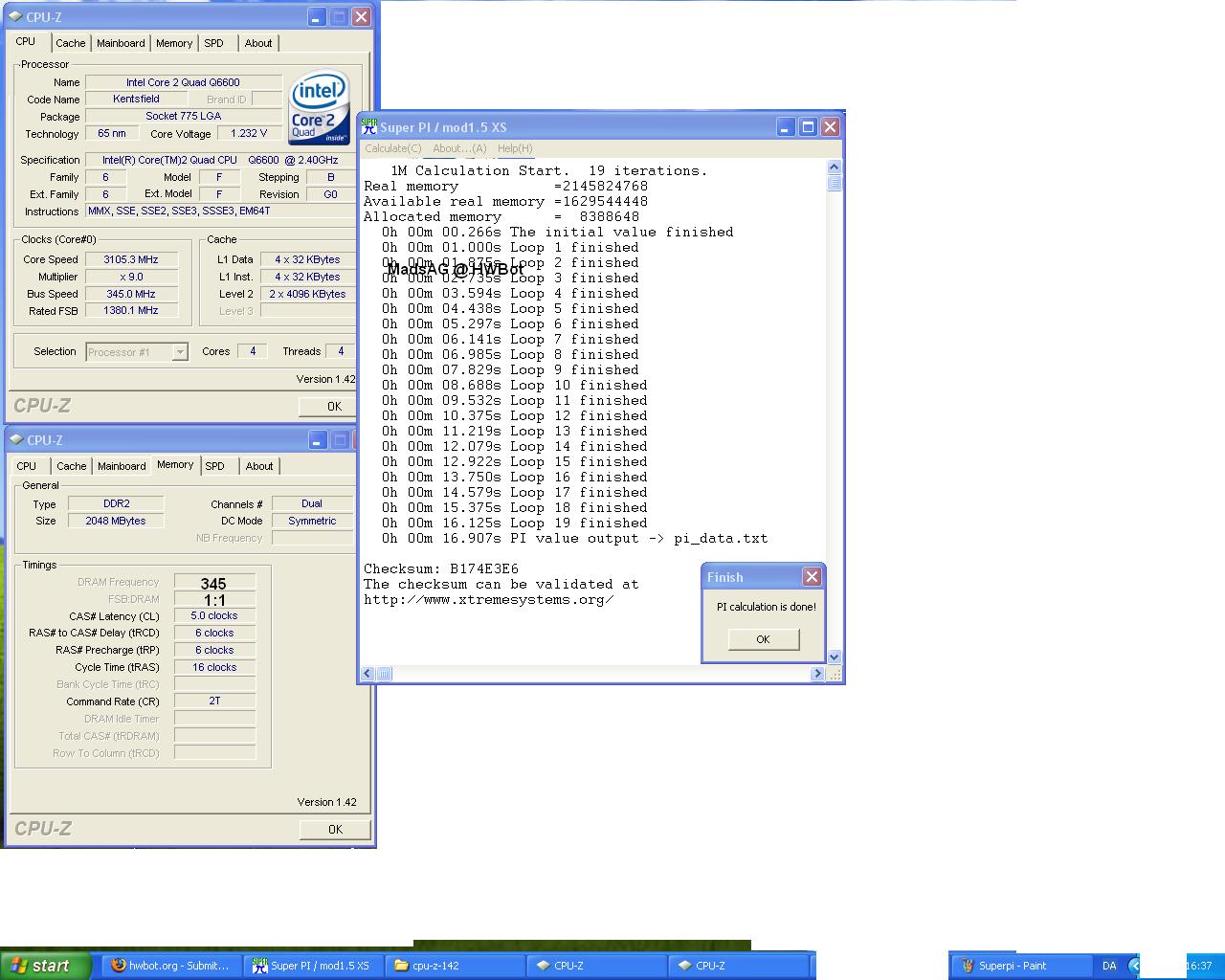This screenshot has width=1225, height=980.
Task: Switch to Mainboard tab in top CPU-Z window
Action: coord(121,43)
